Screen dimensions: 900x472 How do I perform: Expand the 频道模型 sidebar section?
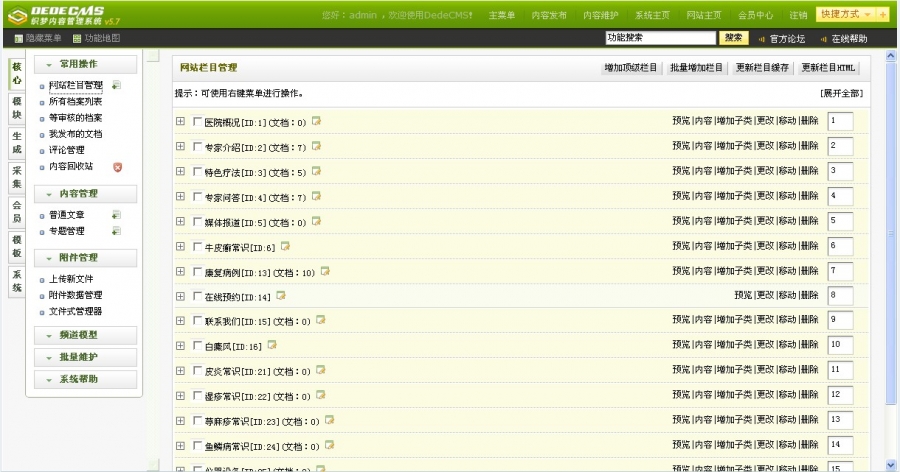click(86, 335)
